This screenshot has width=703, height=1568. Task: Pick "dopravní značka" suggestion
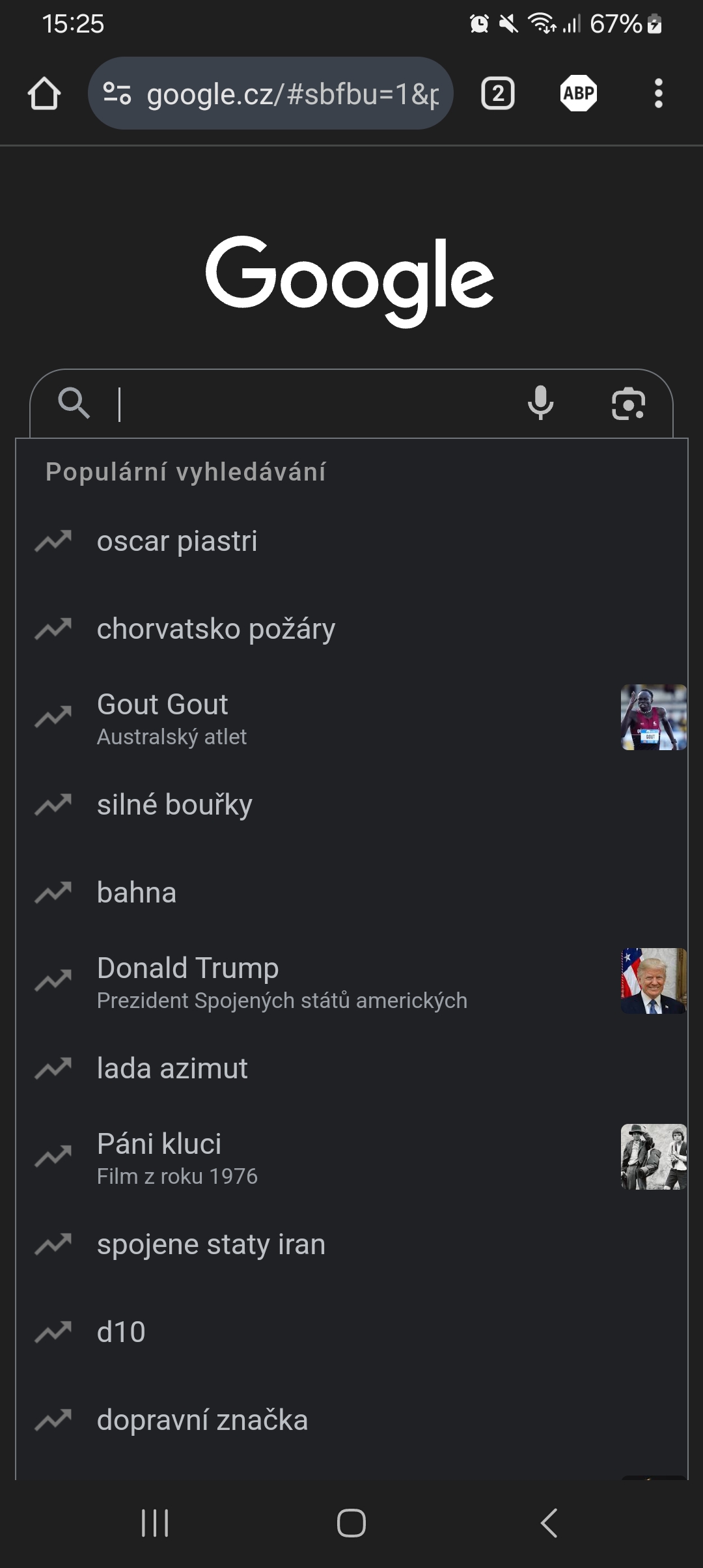[202, 1421]
